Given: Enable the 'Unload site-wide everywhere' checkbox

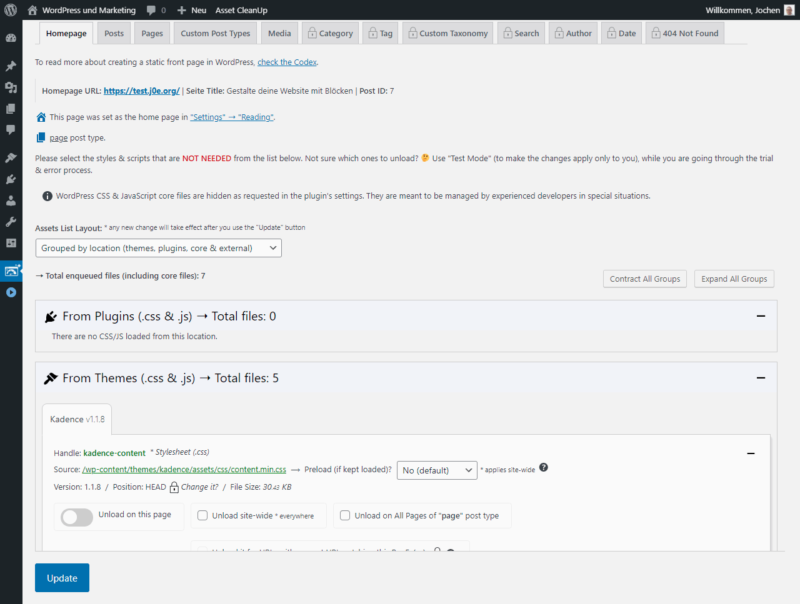Looking at the screenshot, I should (x=204, y=515).
